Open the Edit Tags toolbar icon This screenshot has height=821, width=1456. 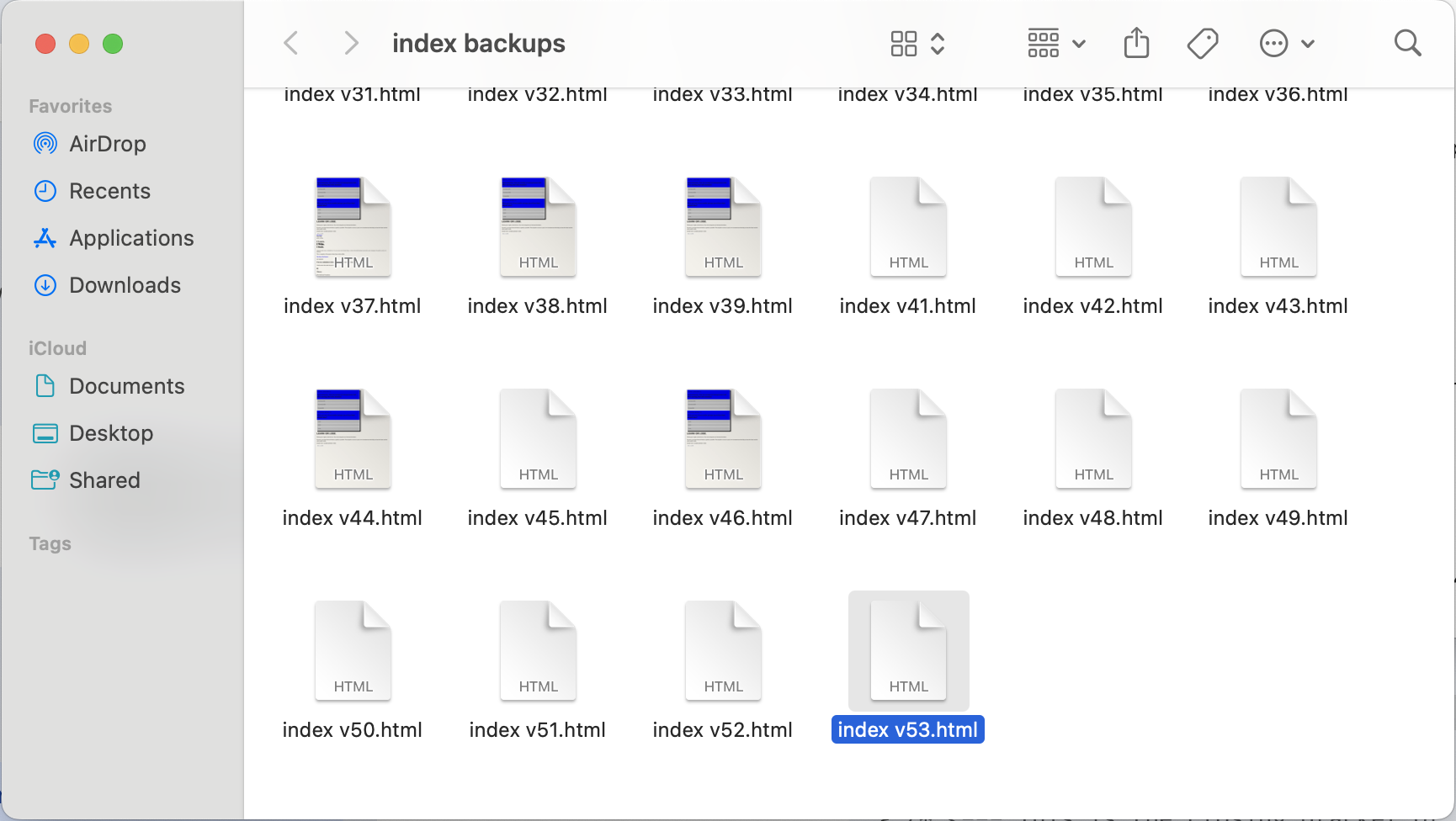click(x=1203, y=43)
